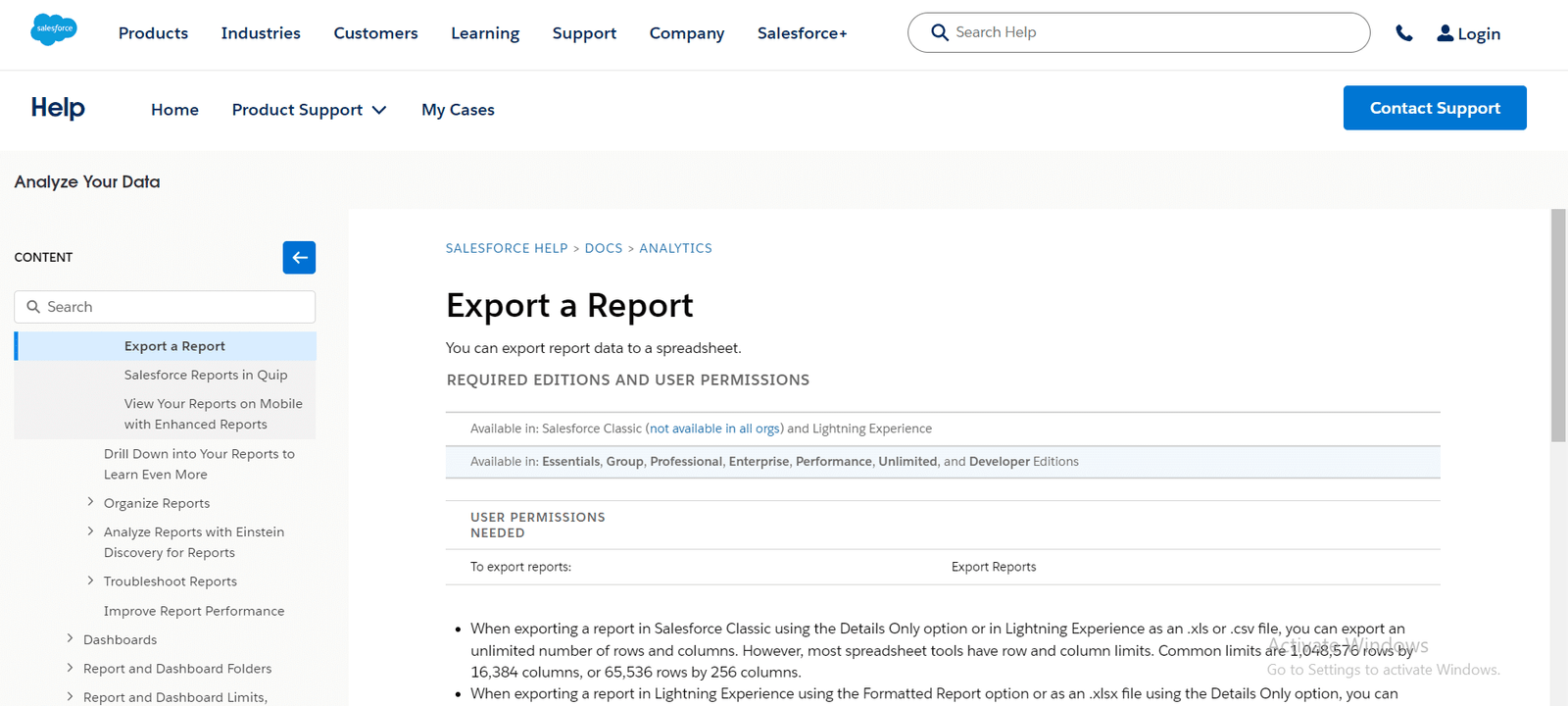Collapse content panel with the blue arrow button
The width and height of the screenshot is (1568, 706).
point(299,257)
